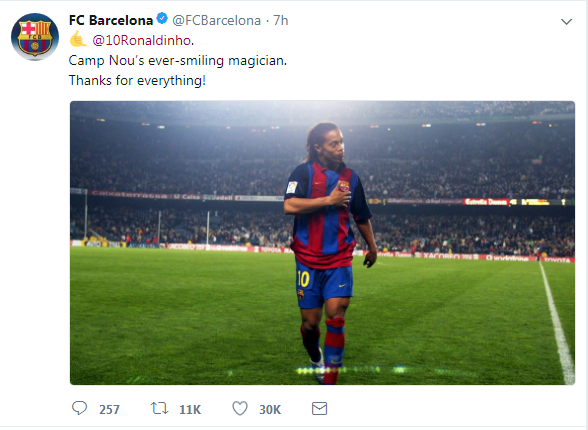View the 257 replies count
The height and width of the screenshot is (430, 588).
[110, 409]
